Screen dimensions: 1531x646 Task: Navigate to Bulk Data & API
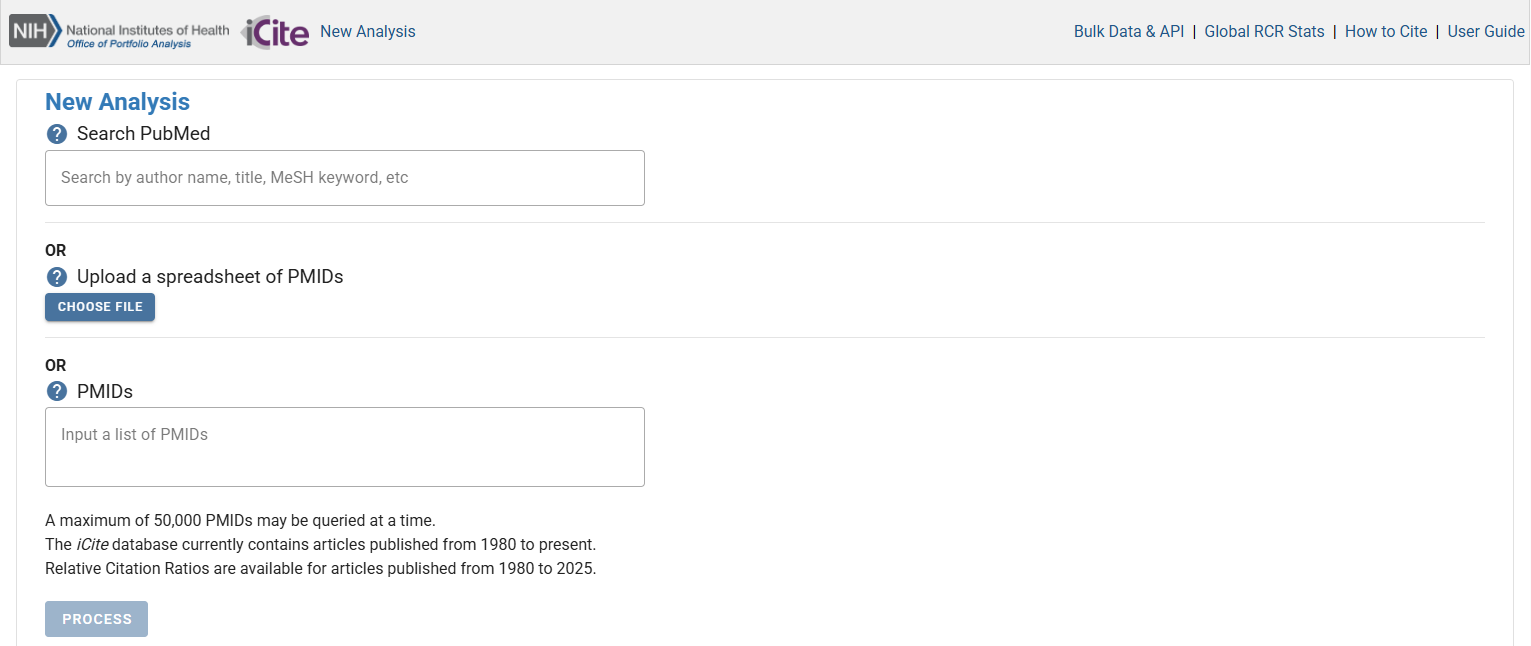pyautogui.click(x=1128, y=31)
